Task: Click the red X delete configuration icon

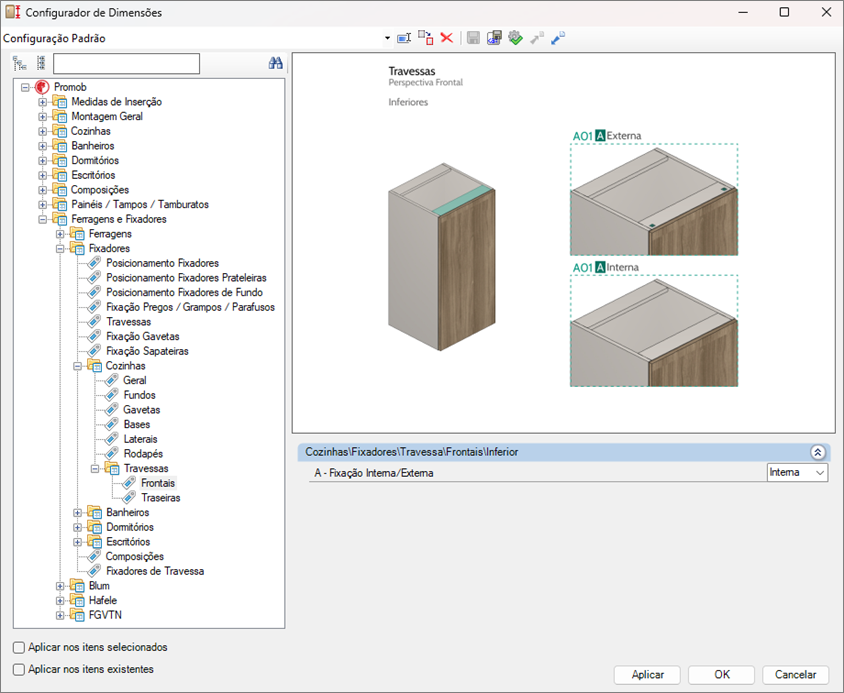Action: coord(447,38)
